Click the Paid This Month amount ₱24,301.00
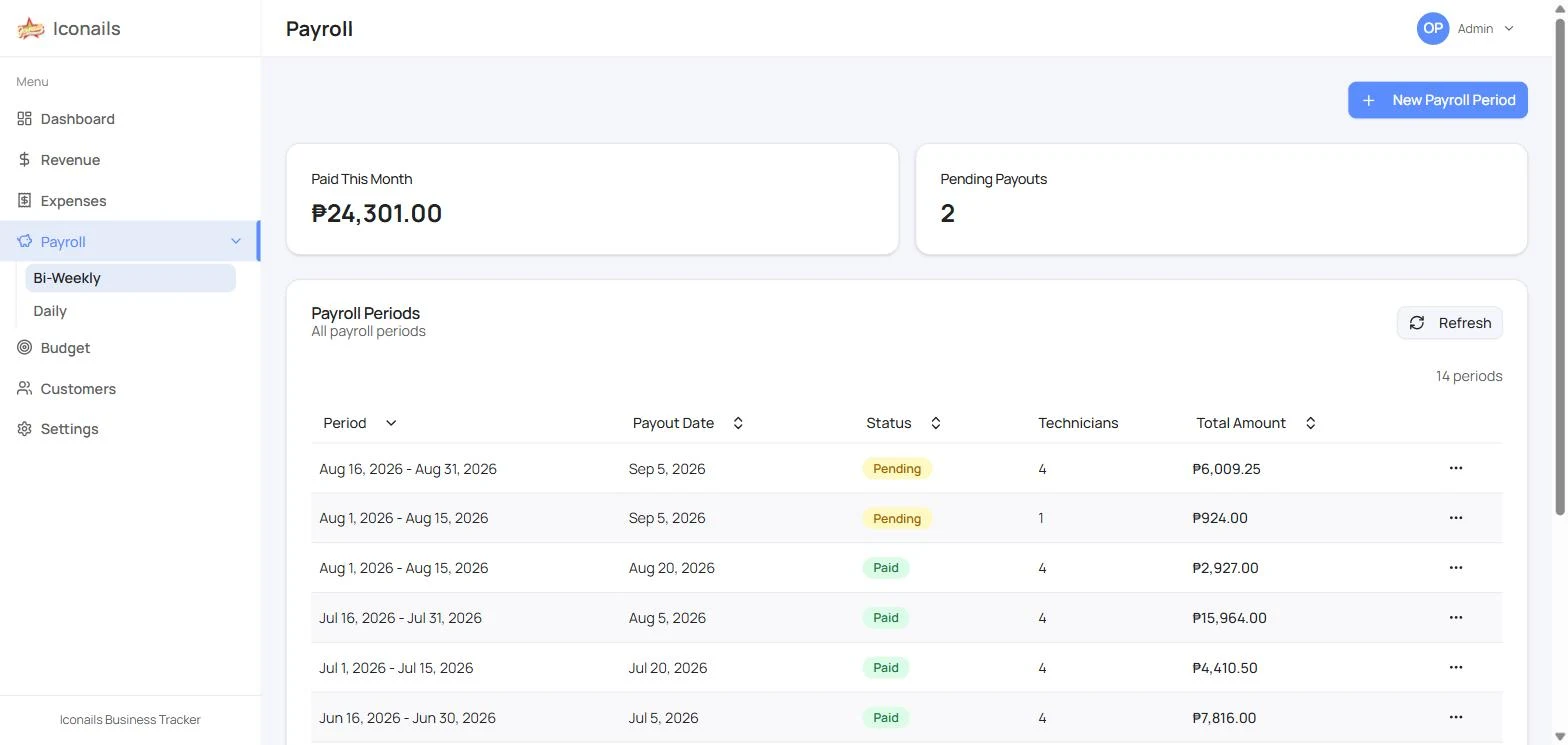 tap(377, 213)
